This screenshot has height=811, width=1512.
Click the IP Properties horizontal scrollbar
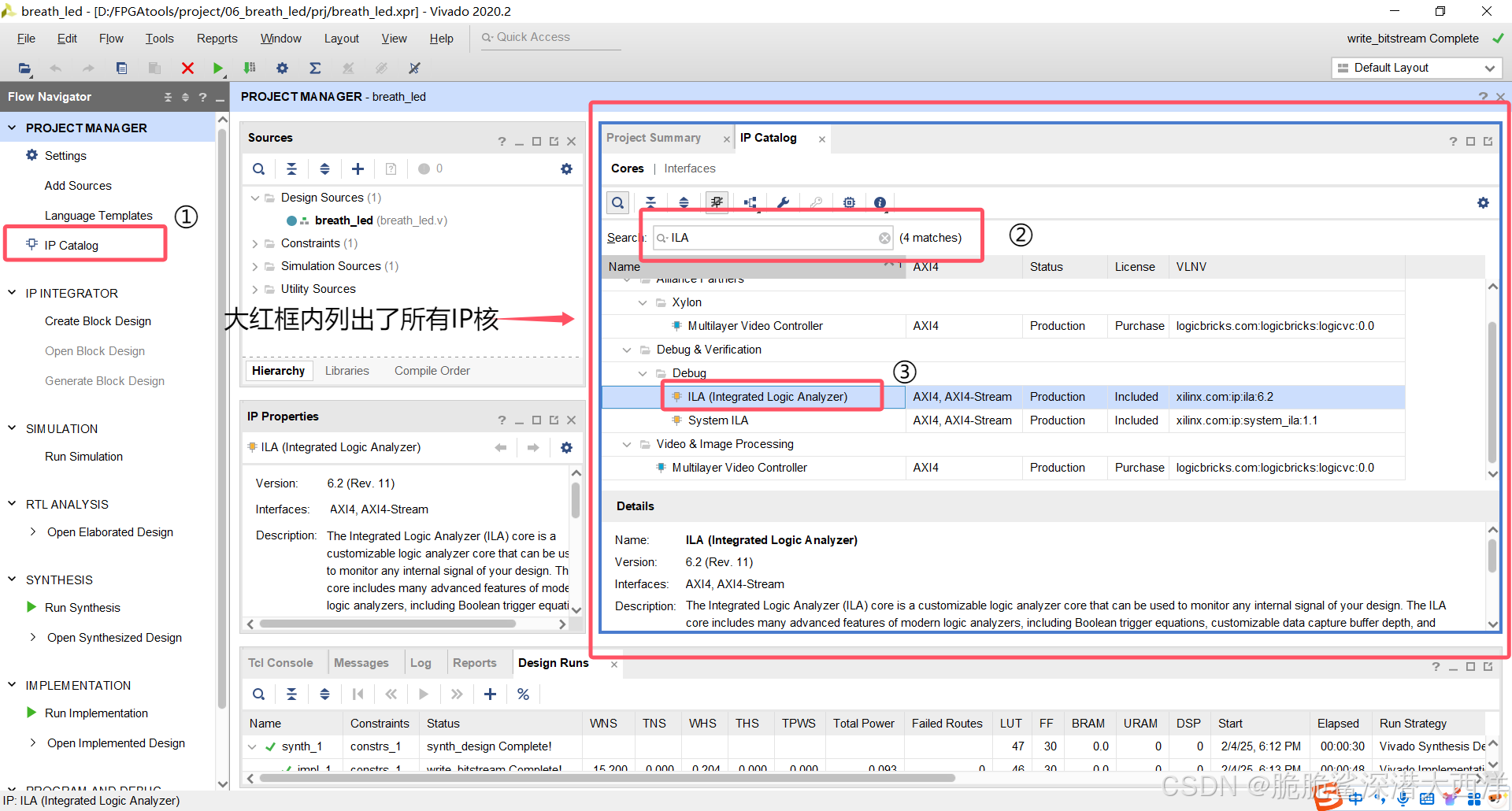tap(387, 624)
